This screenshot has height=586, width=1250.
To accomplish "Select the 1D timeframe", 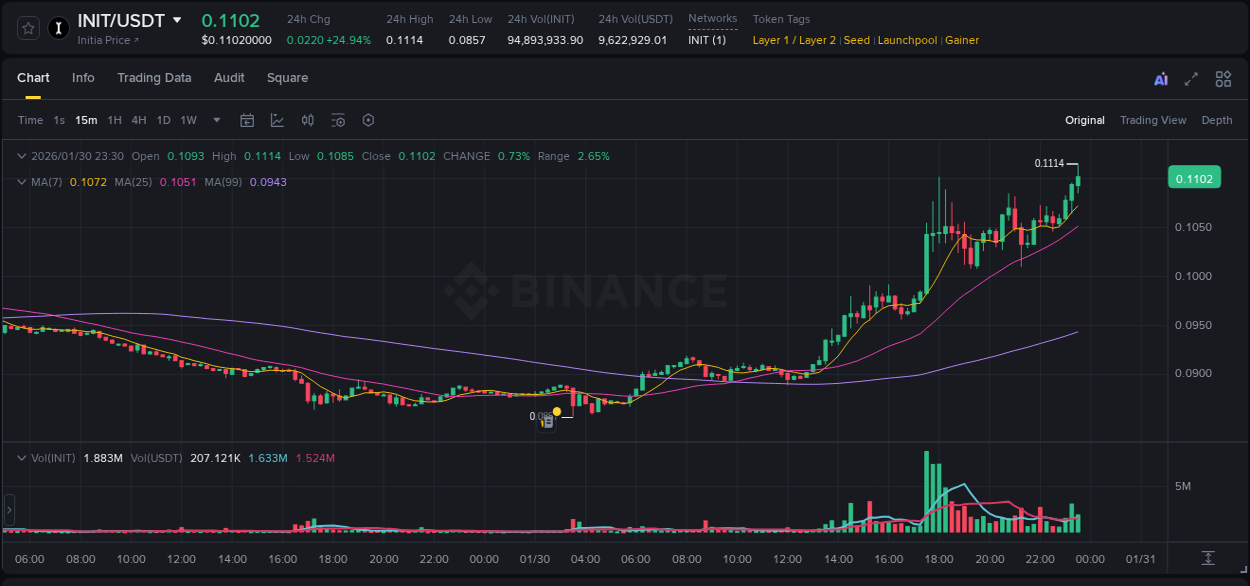I will 163,120.
